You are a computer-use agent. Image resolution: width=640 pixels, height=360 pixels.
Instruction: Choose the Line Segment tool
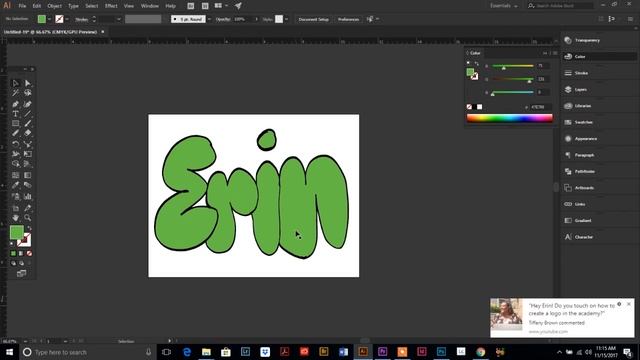coord(28,114)
